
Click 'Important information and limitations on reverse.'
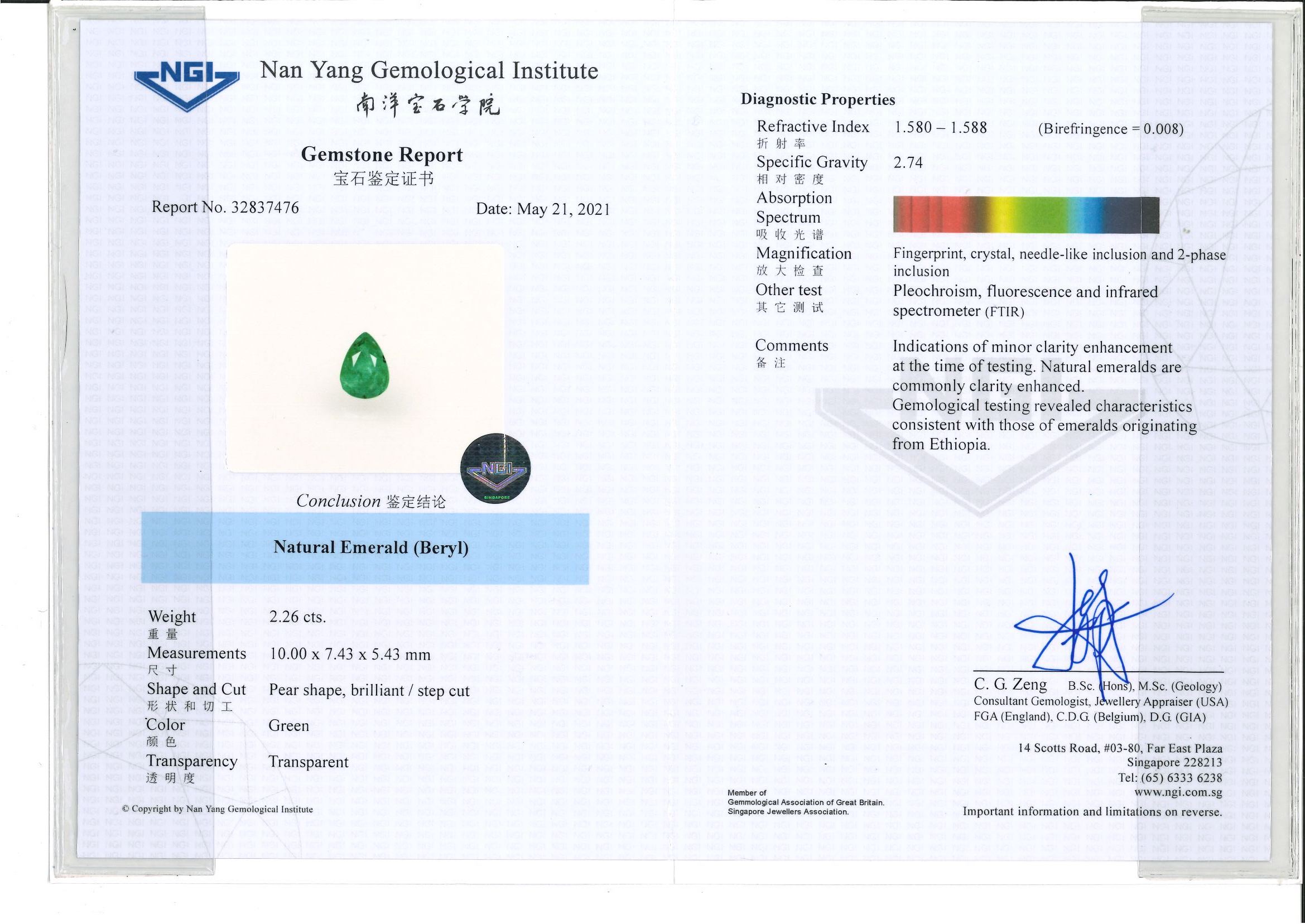tap(1092, 812)
